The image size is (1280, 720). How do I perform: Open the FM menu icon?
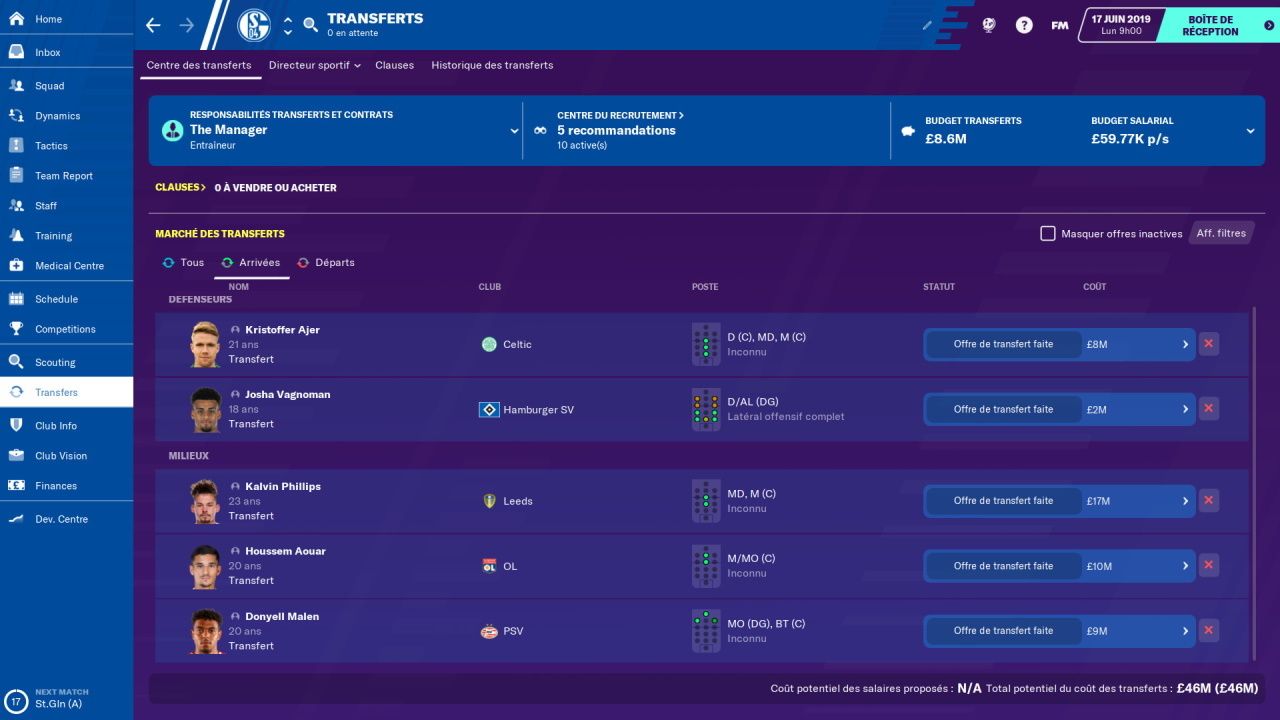coord(1060,25)
